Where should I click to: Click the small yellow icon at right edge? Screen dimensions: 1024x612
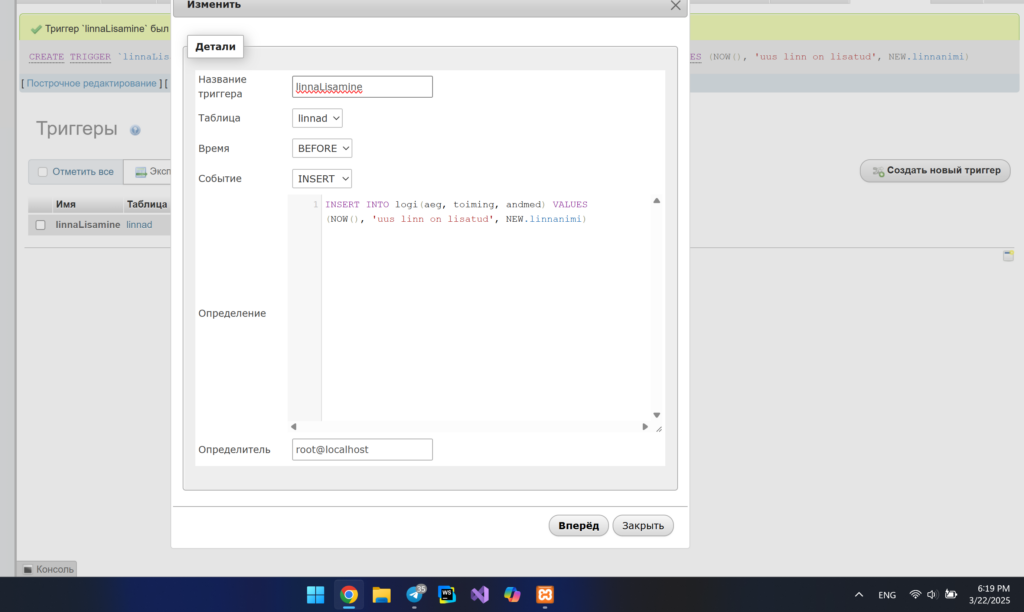click(x=1008, y=255)
